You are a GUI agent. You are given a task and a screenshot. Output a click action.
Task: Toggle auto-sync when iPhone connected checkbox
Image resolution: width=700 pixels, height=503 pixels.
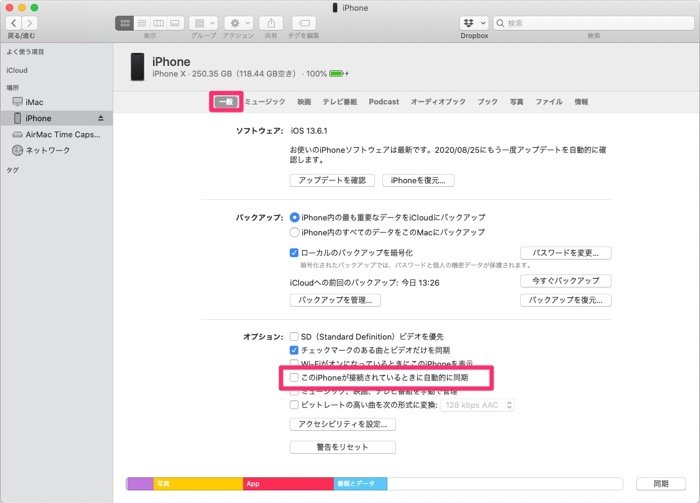(294, 378)
